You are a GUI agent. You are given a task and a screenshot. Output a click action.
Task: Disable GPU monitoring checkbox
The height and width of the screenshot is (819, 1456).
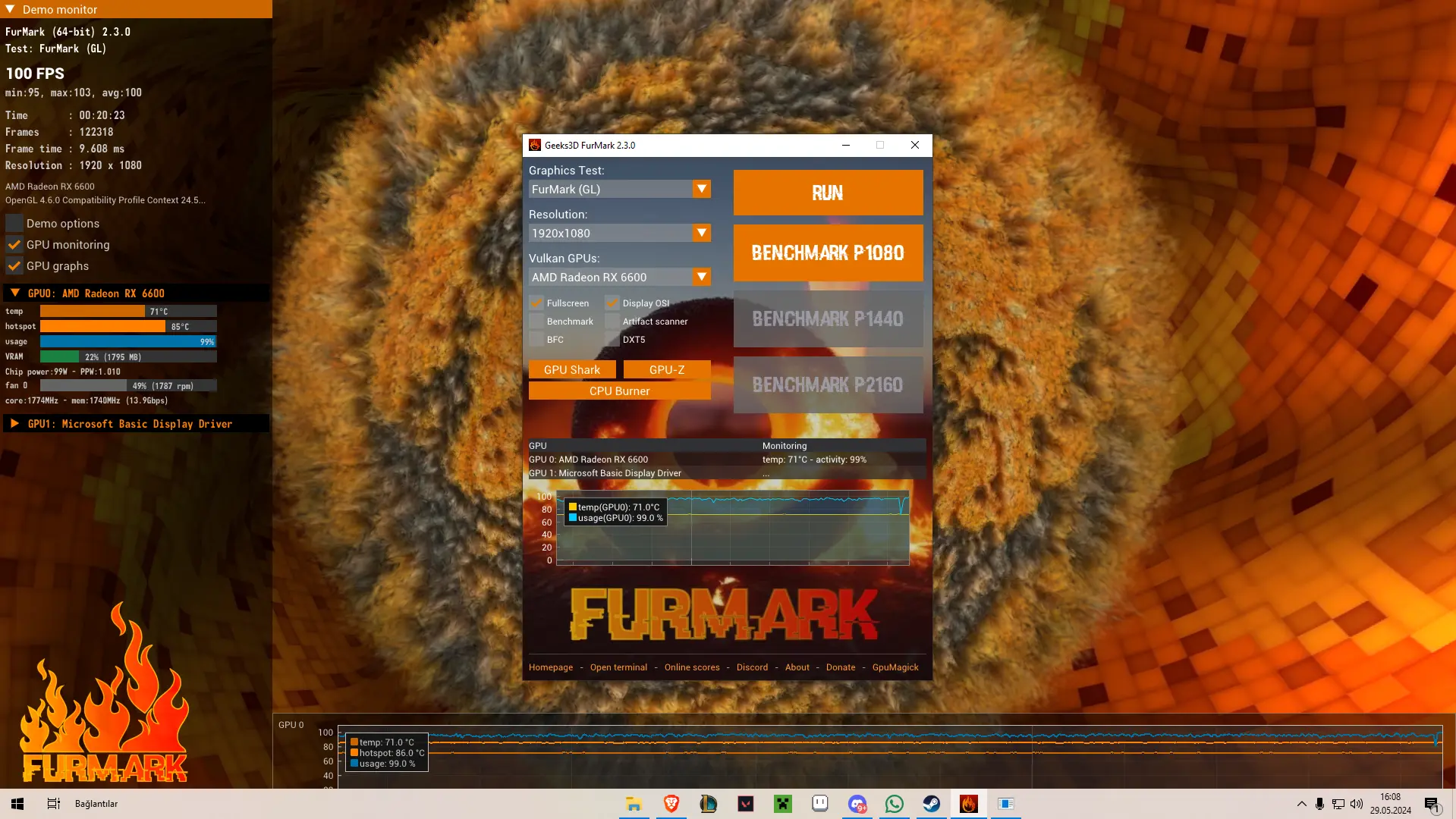tap(14, 244)
